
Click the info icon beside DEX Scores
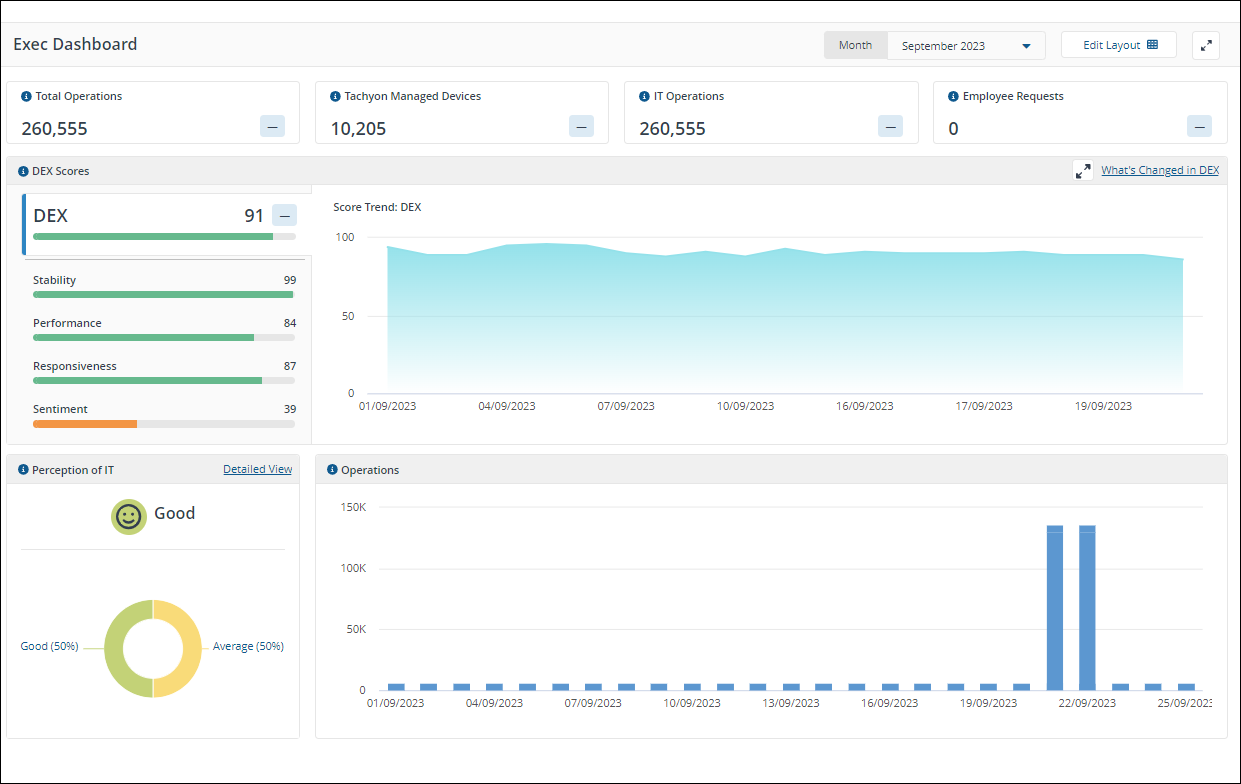pyautogui.click(x=23, y=171)
